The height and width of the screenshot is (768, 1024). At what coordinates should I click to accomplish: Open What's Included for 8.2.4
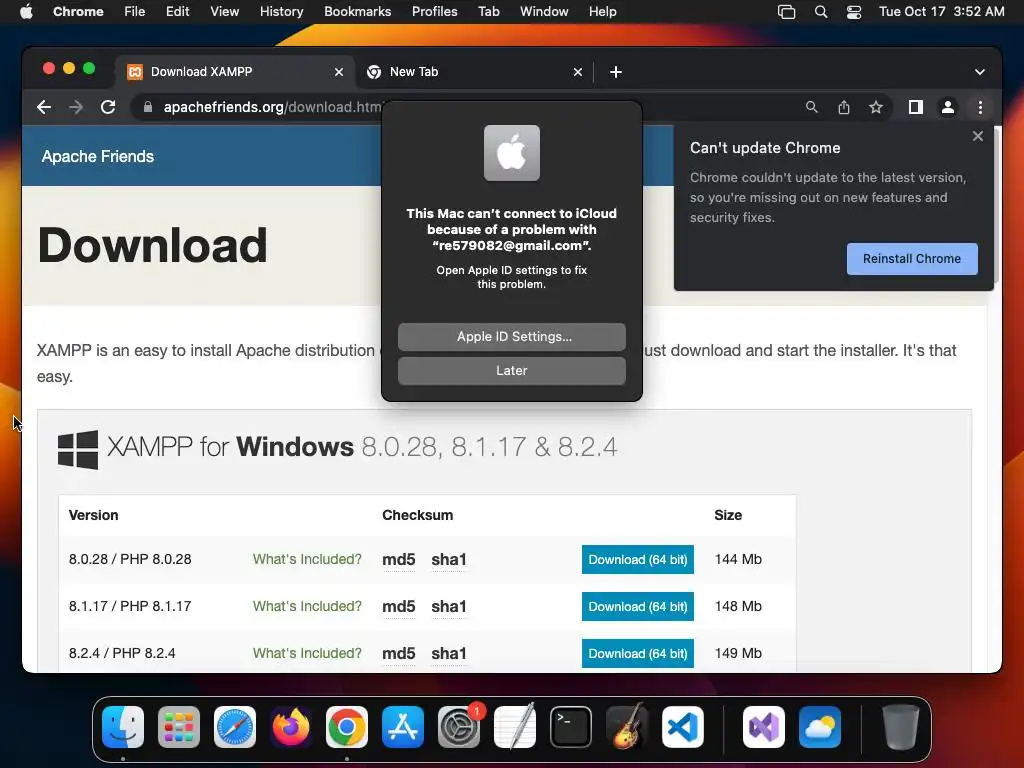tap(307, 653)
